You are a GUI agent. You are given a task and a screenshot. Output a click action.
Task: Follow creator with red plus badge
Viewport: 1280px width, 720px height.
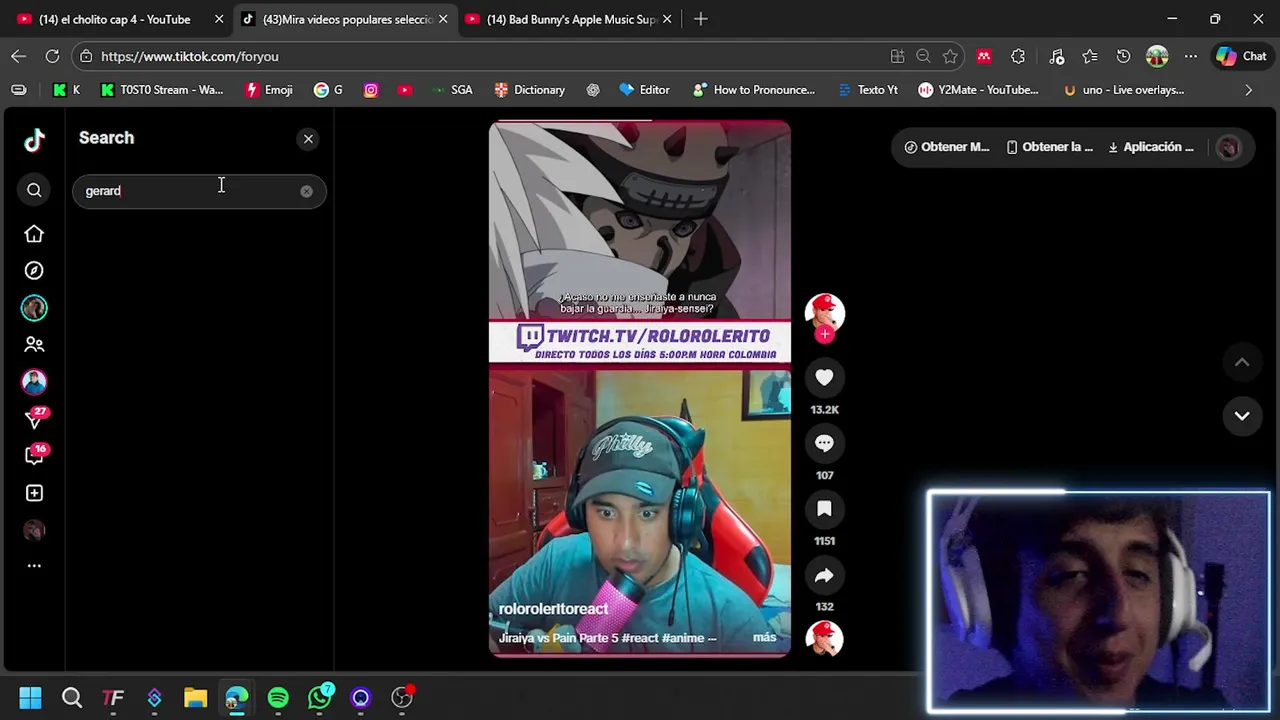click(x=824, y=335)
